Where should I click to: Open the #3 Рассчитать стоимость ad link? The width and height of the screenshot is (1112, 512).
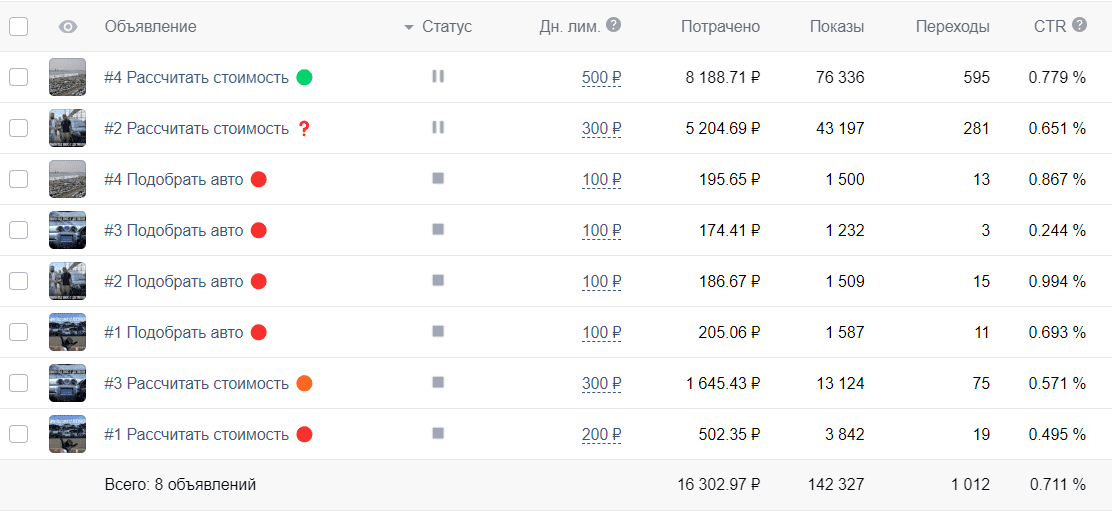(x=196, y=384)
